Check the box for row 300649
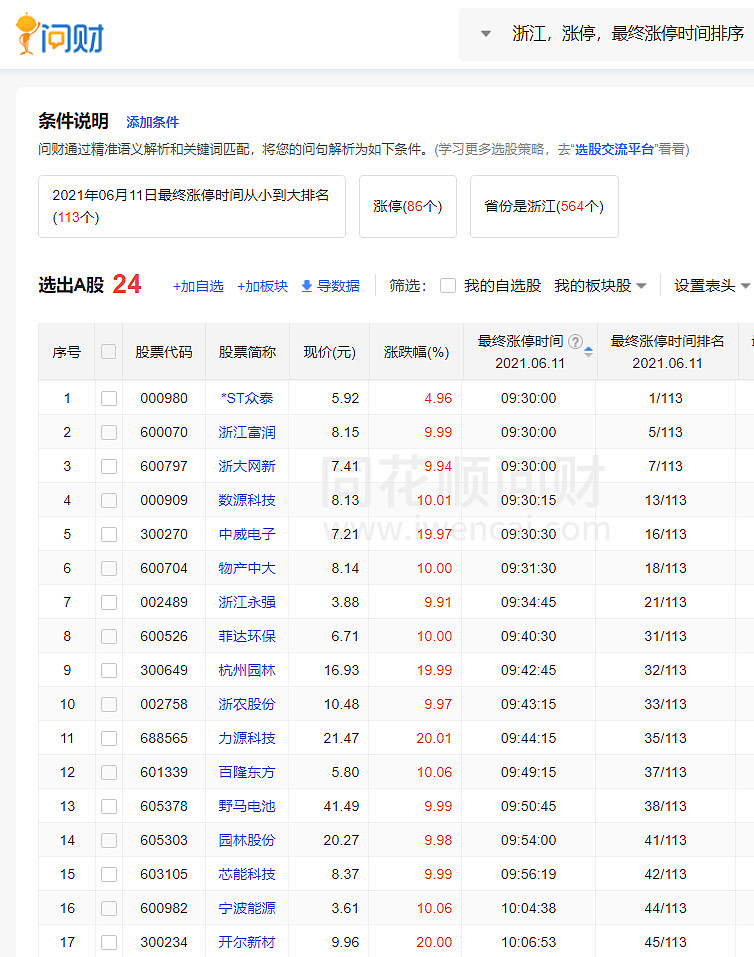Screen dimensions: 754x957 109,670
